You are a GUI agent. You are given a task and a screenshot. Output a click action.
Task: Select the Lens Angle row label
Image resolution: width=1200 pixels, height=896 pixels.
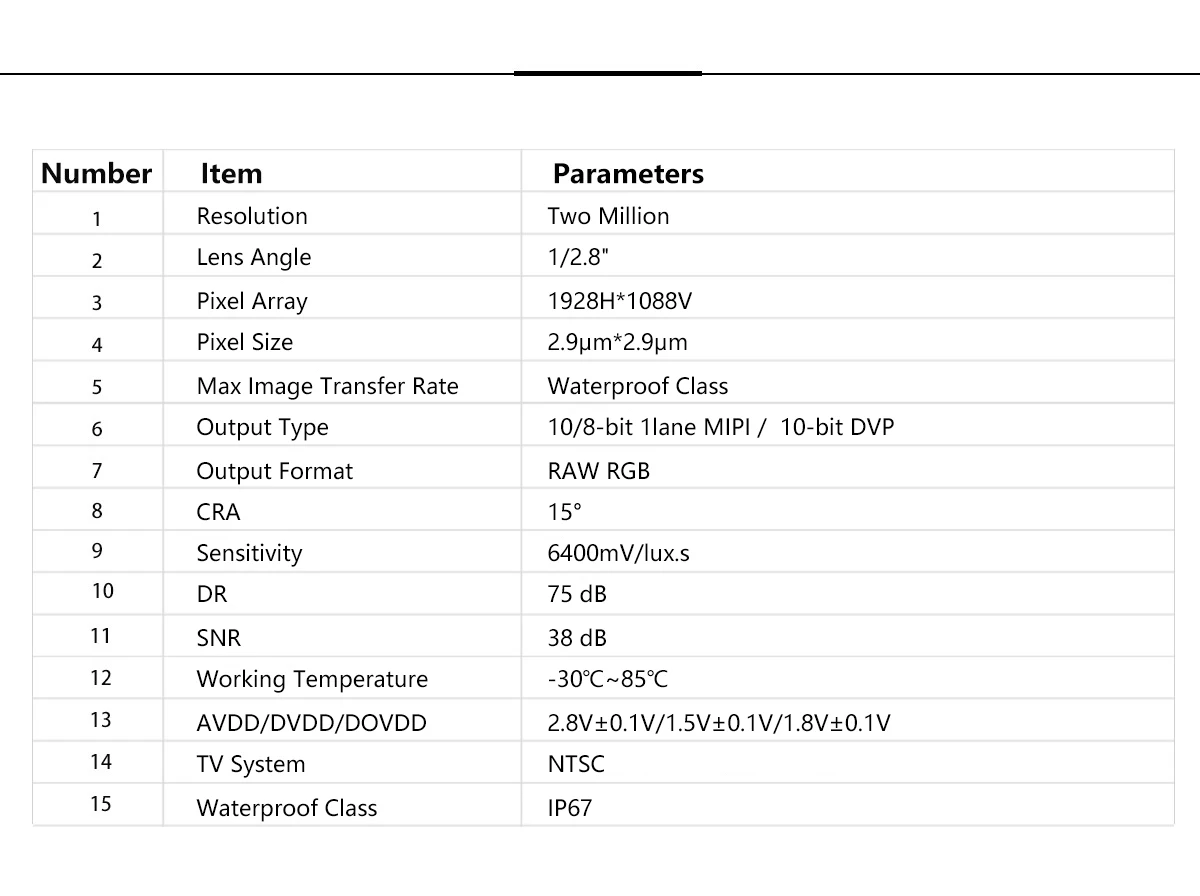click(254, 258)
